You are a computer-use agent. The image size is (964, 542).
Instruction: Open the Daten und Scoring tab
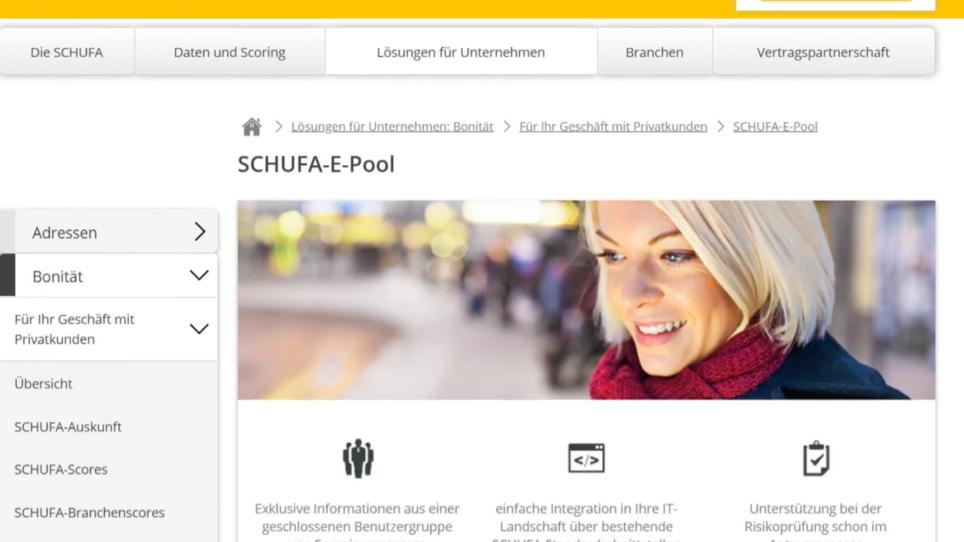(229, 52)
